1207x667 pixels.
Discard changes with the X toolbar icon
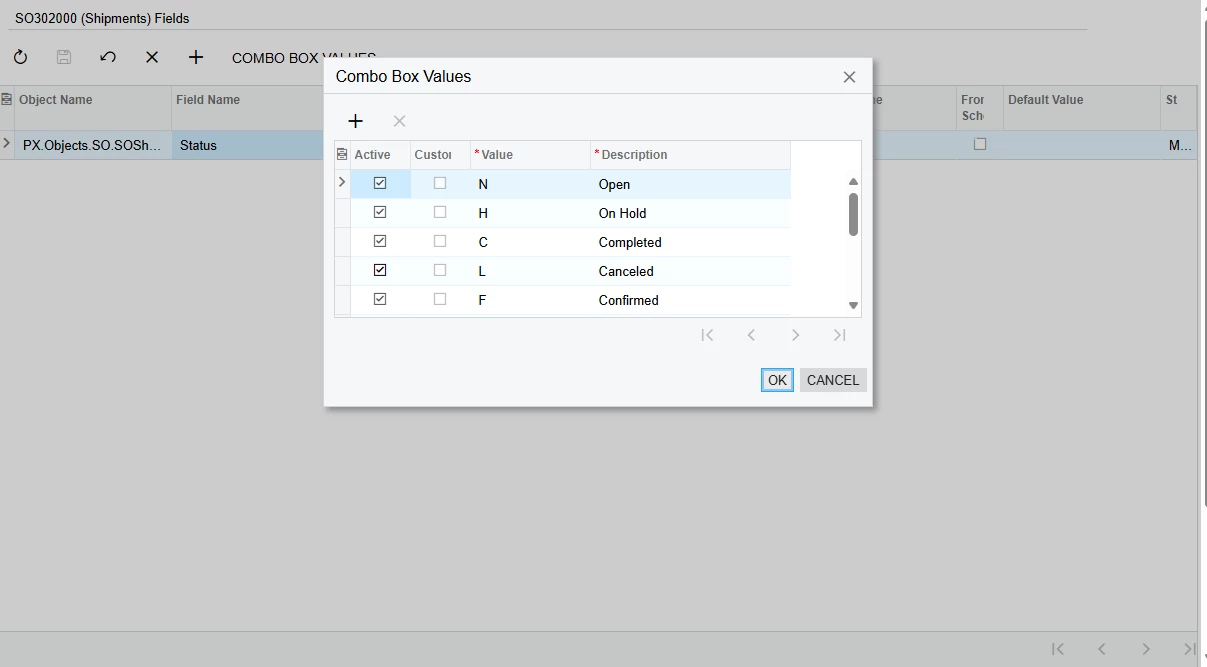coord(151,57)
